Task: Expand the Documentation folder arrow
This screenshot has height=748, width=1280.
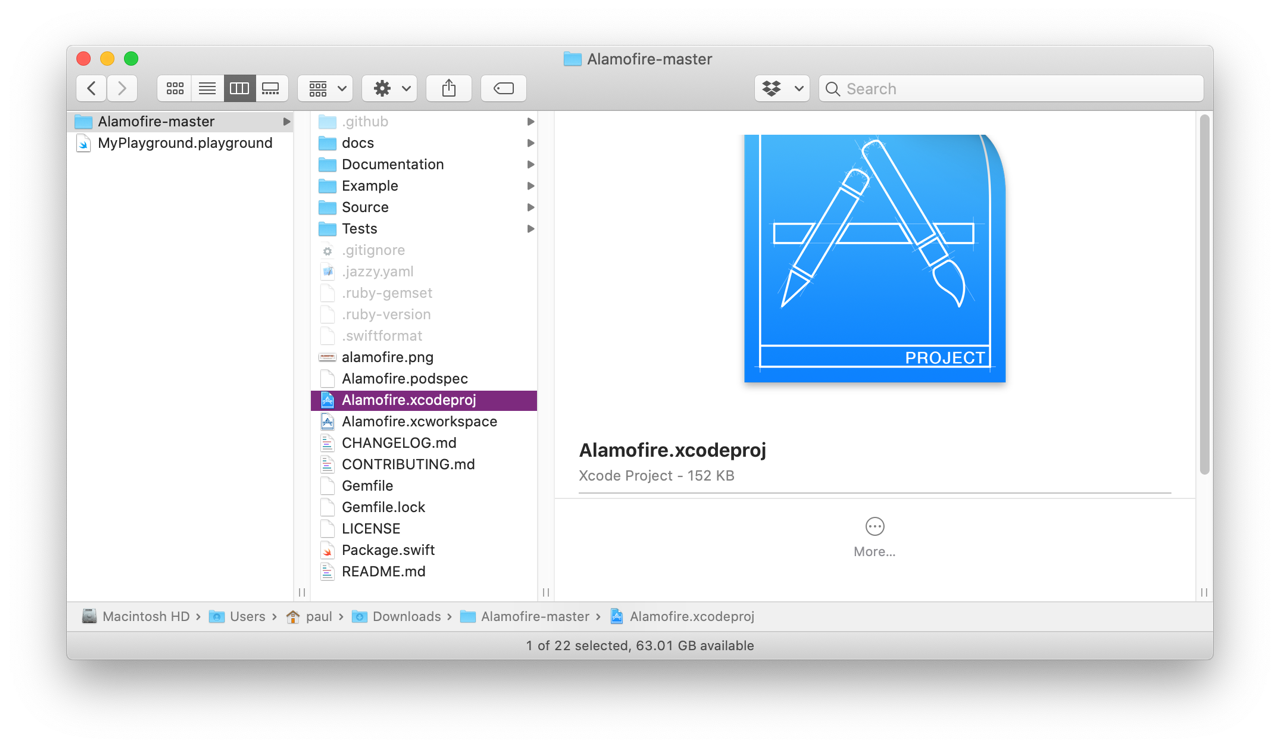Action: click(x=530, y=165)
